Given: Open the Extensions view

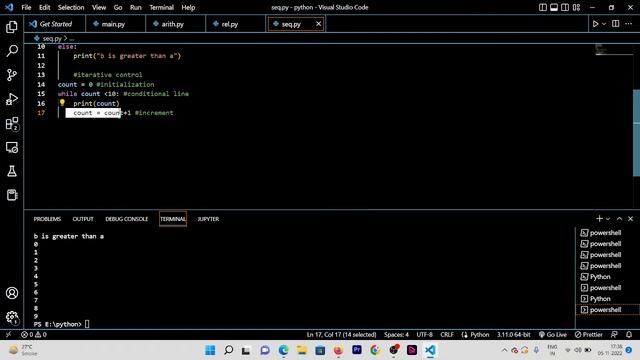Looking at the screenshot, I should (12, 123).
